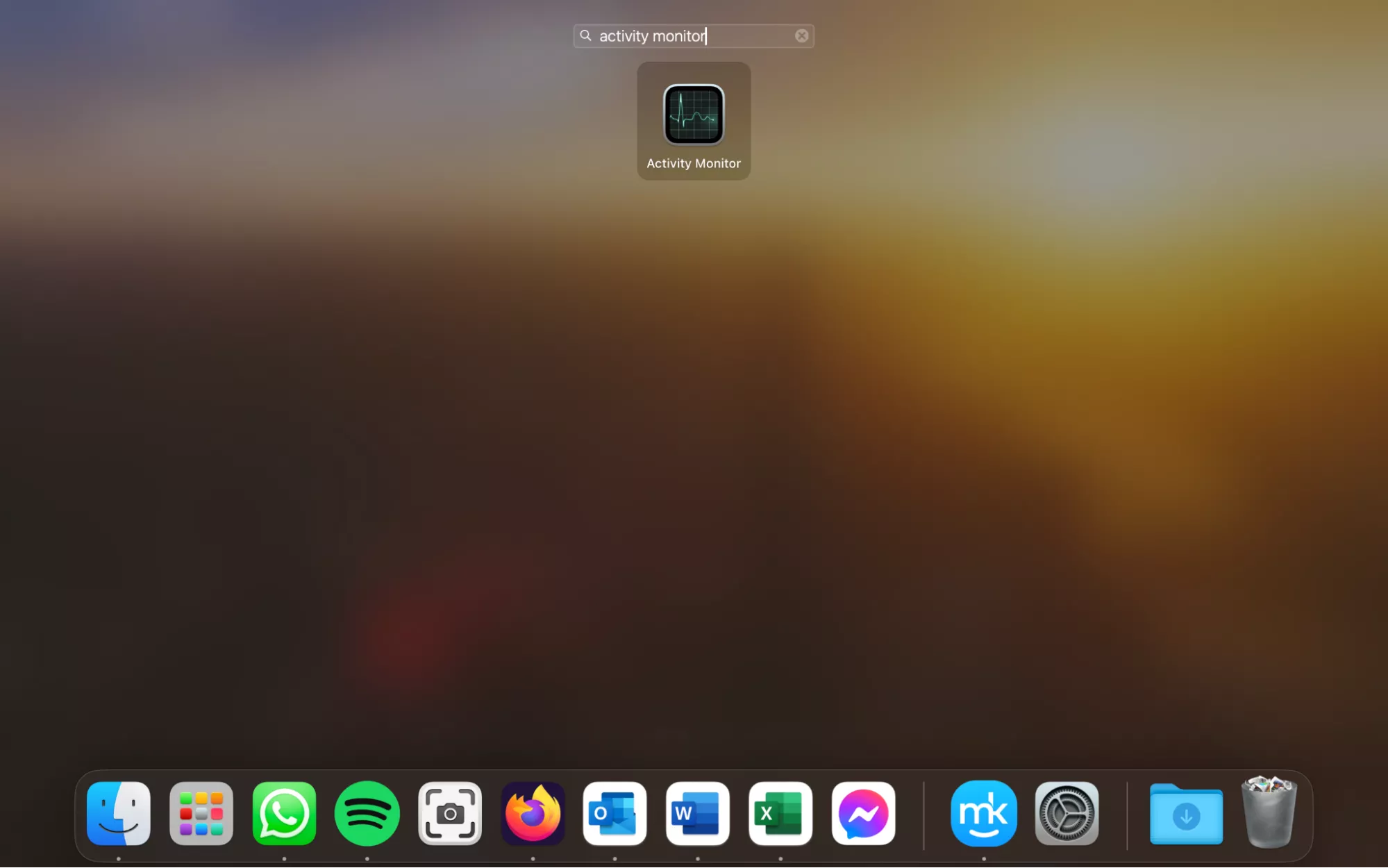The image size is (1388, 868).
Task: Launch Microsoft Excel from dock
Action: tap(780, 813)
